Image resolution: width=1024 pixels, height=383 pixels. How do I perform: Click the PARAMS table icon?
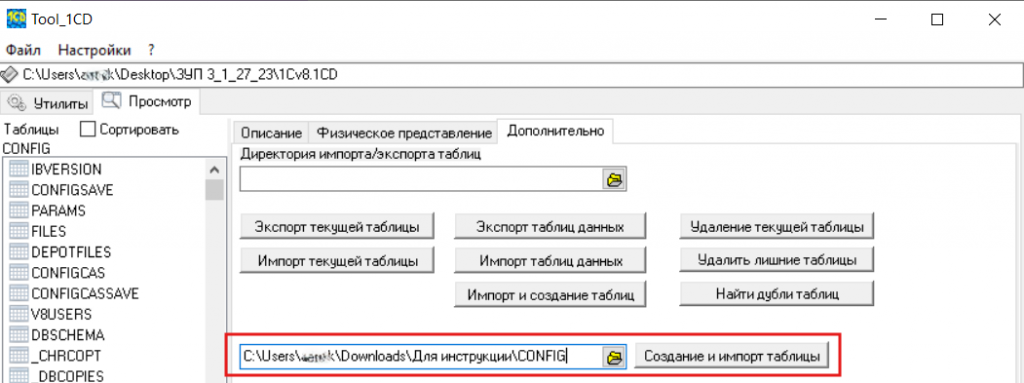(x=19, y=211)
